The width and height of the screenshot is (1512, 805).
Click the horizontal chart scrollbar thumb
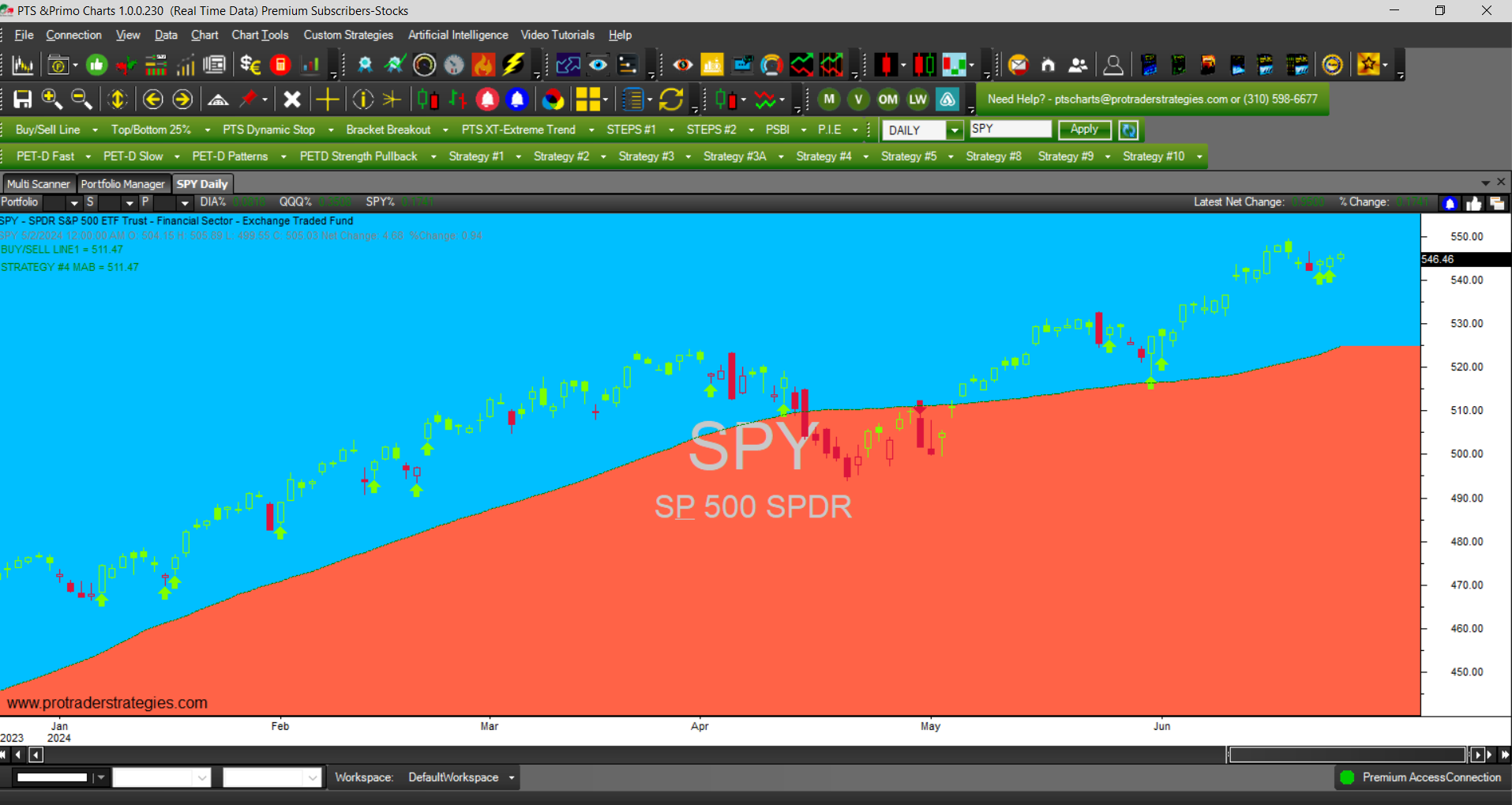[1346, 755]
